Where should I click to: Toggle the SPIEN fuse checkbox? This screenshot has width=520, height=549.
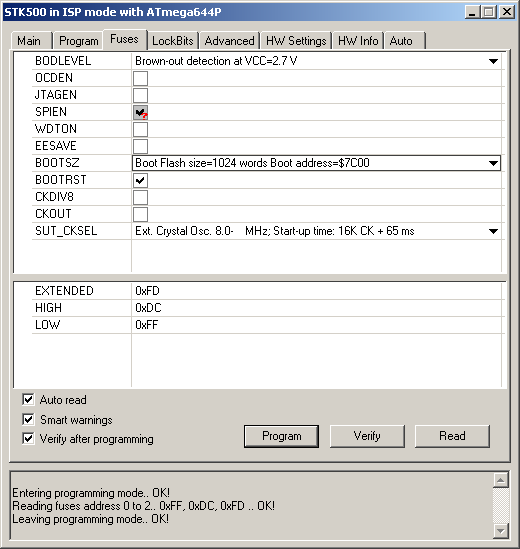[140, 112]
